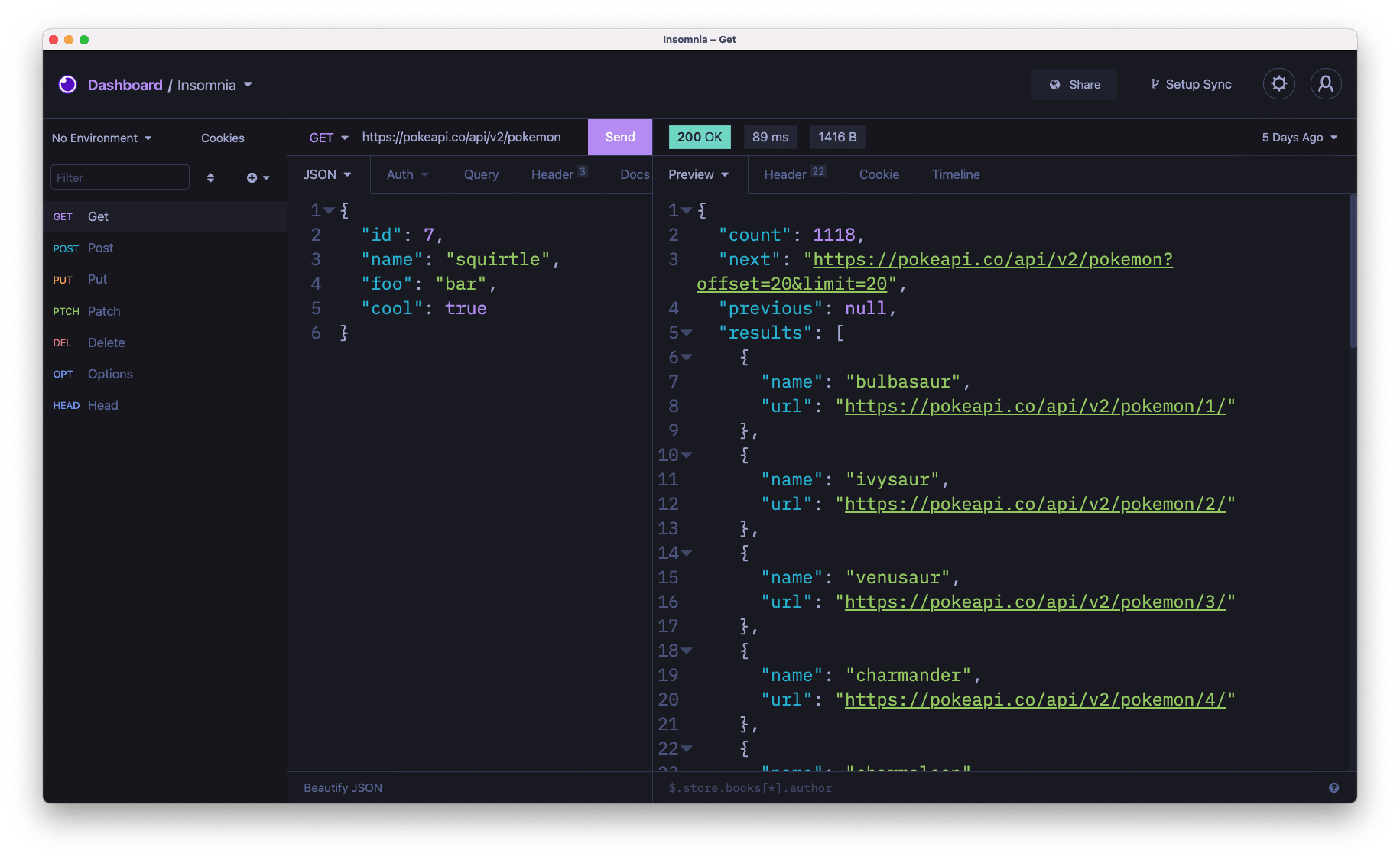Collapse response line 1 fold arrow
1400x860 pixels.
click(687, 210)
